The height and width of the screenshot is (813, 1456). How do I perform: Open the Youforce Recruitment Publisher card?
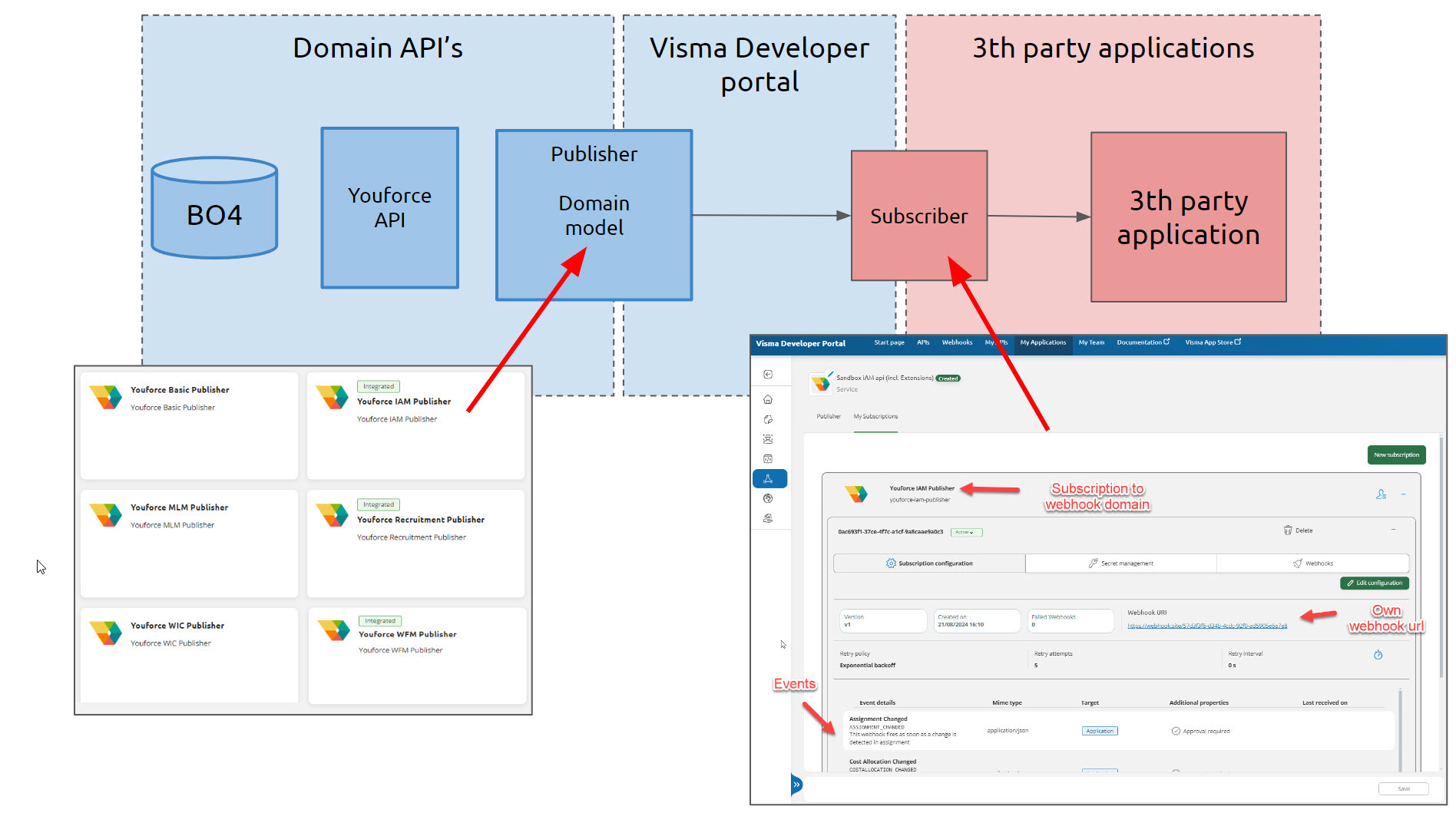415,544
